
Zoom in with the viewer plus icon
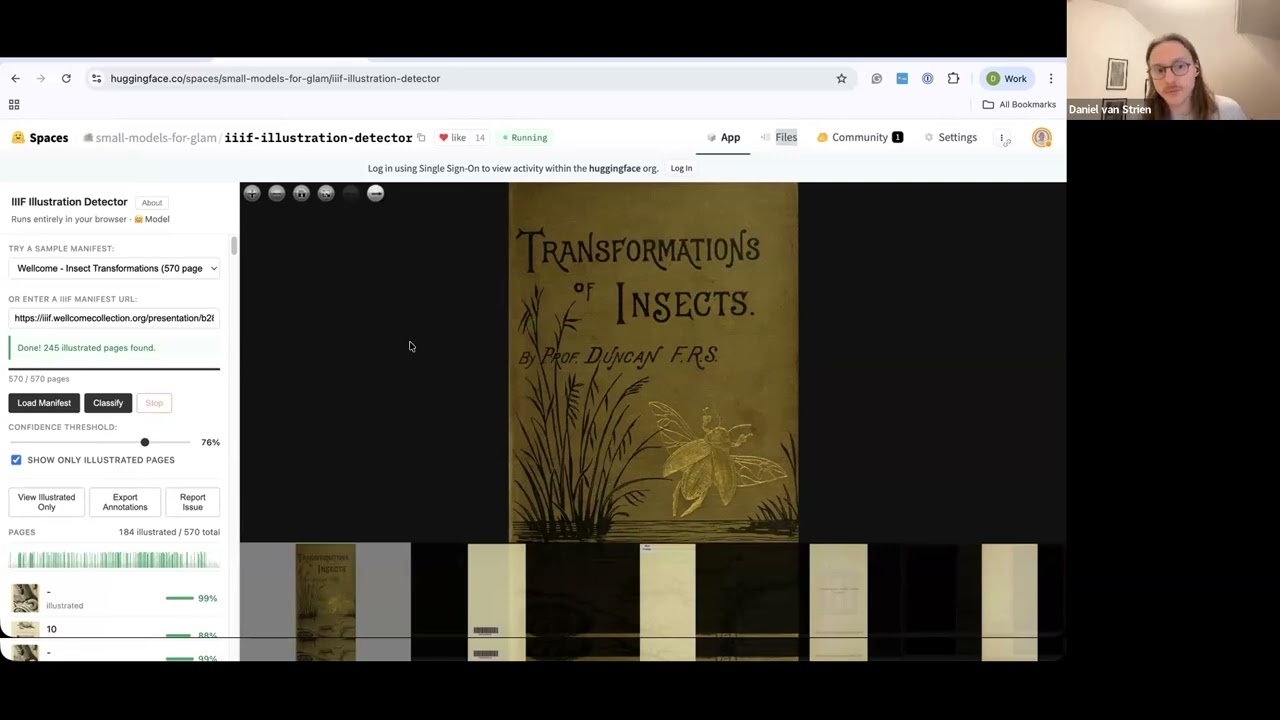tap(252, 193)
